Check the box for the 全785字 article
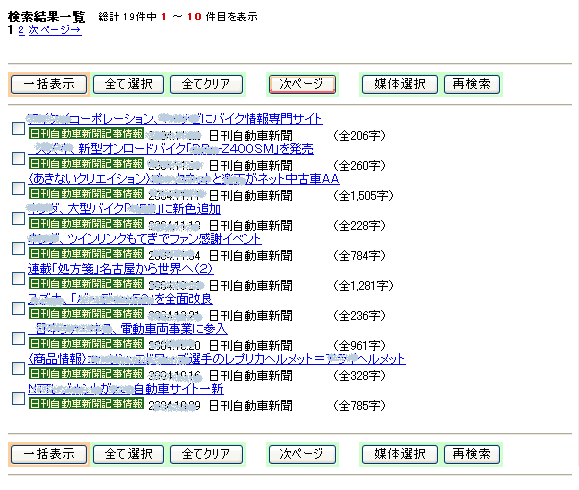The image size is (579, 490). coord(18,398)
